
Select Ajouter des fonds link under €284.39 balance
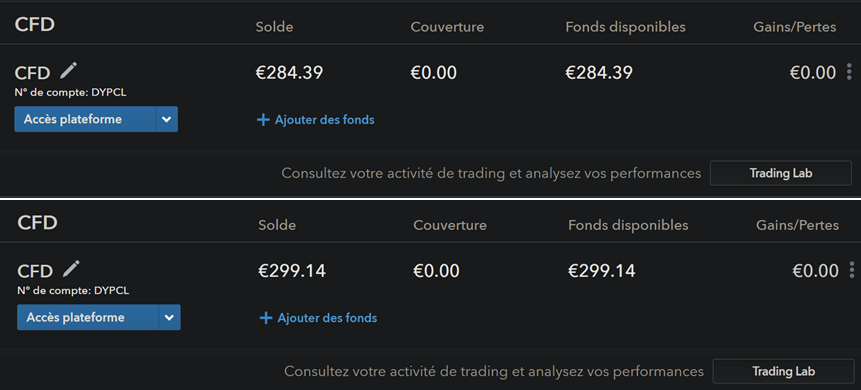click(325, 119)
